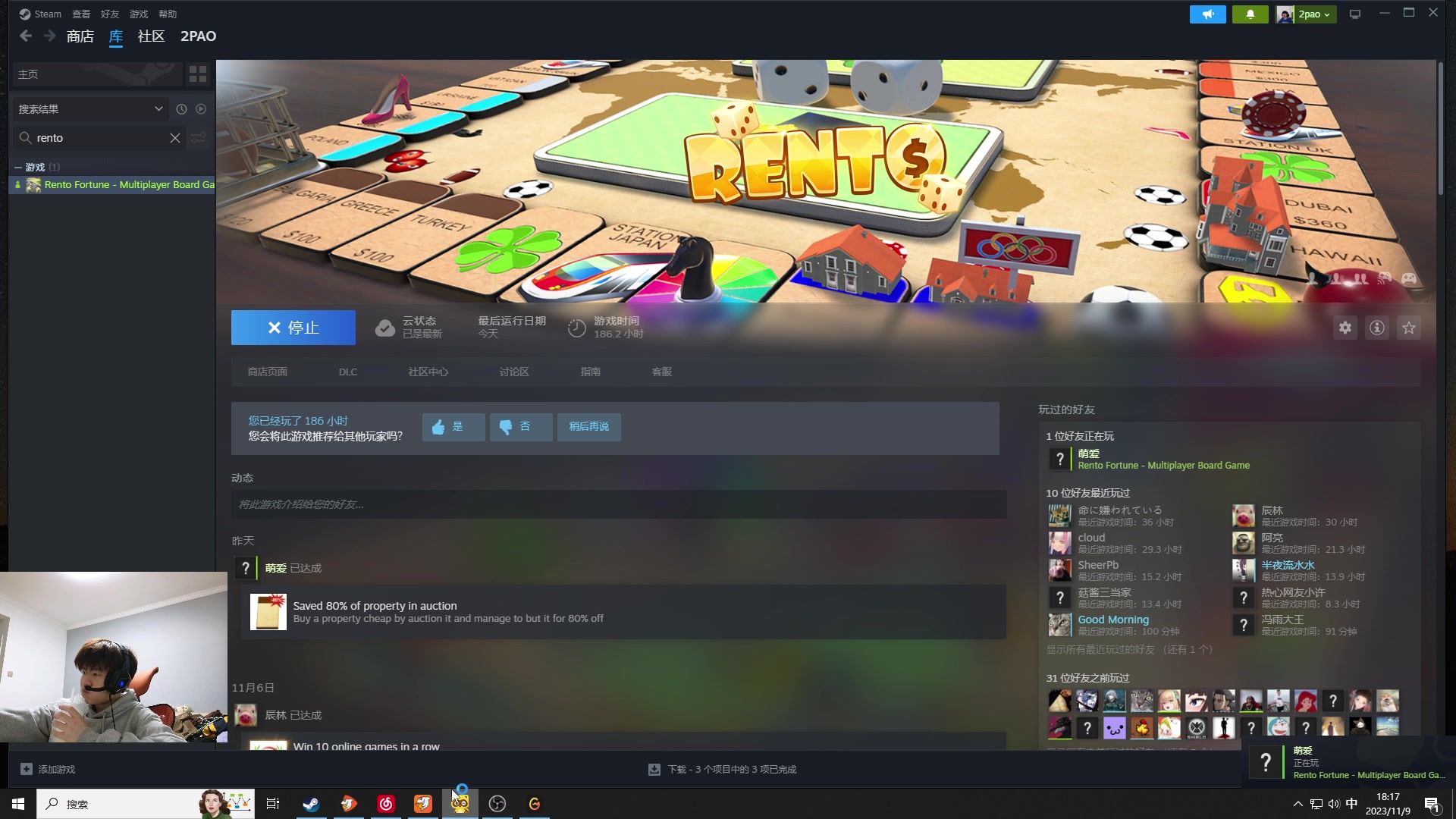Screen dimensions: 1456x819
Task: Open the 客服 support tab
Action: [662, 372]
